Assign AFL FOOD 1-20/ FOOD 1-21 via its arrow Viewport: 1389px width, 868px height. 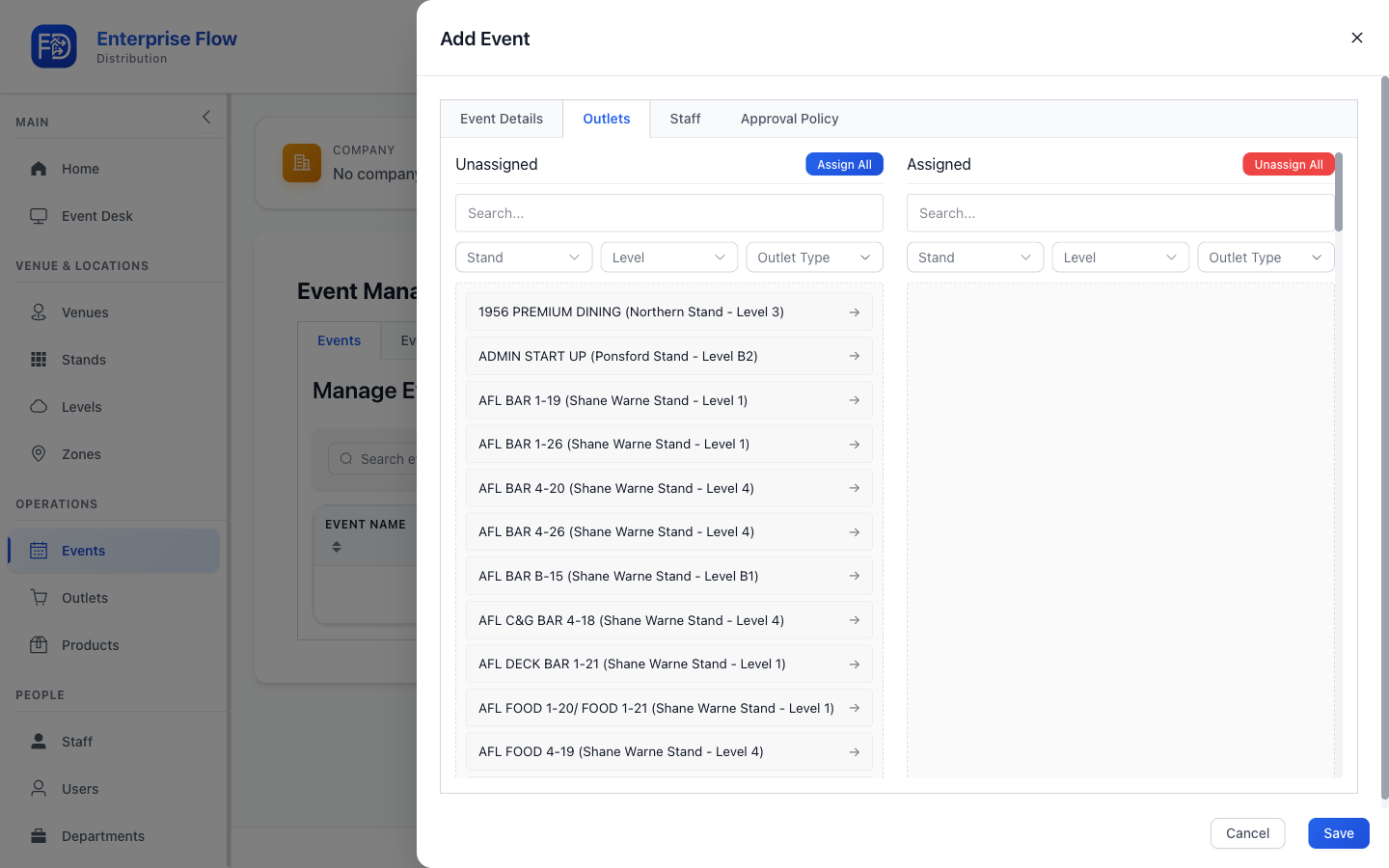[855, 708]
